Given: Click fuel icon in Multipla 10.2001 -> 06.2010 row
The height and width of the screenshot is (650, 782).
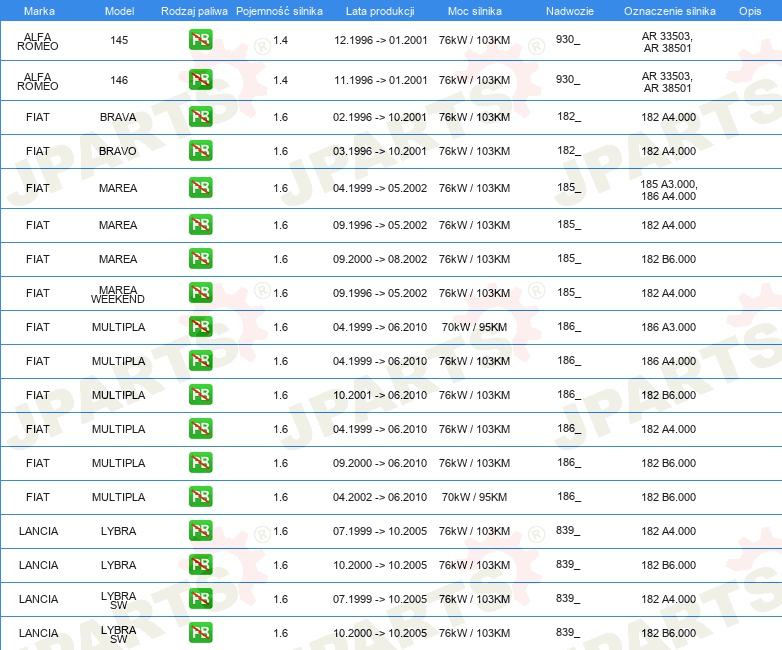Looking at the screenshot, I should coord(200,395).
